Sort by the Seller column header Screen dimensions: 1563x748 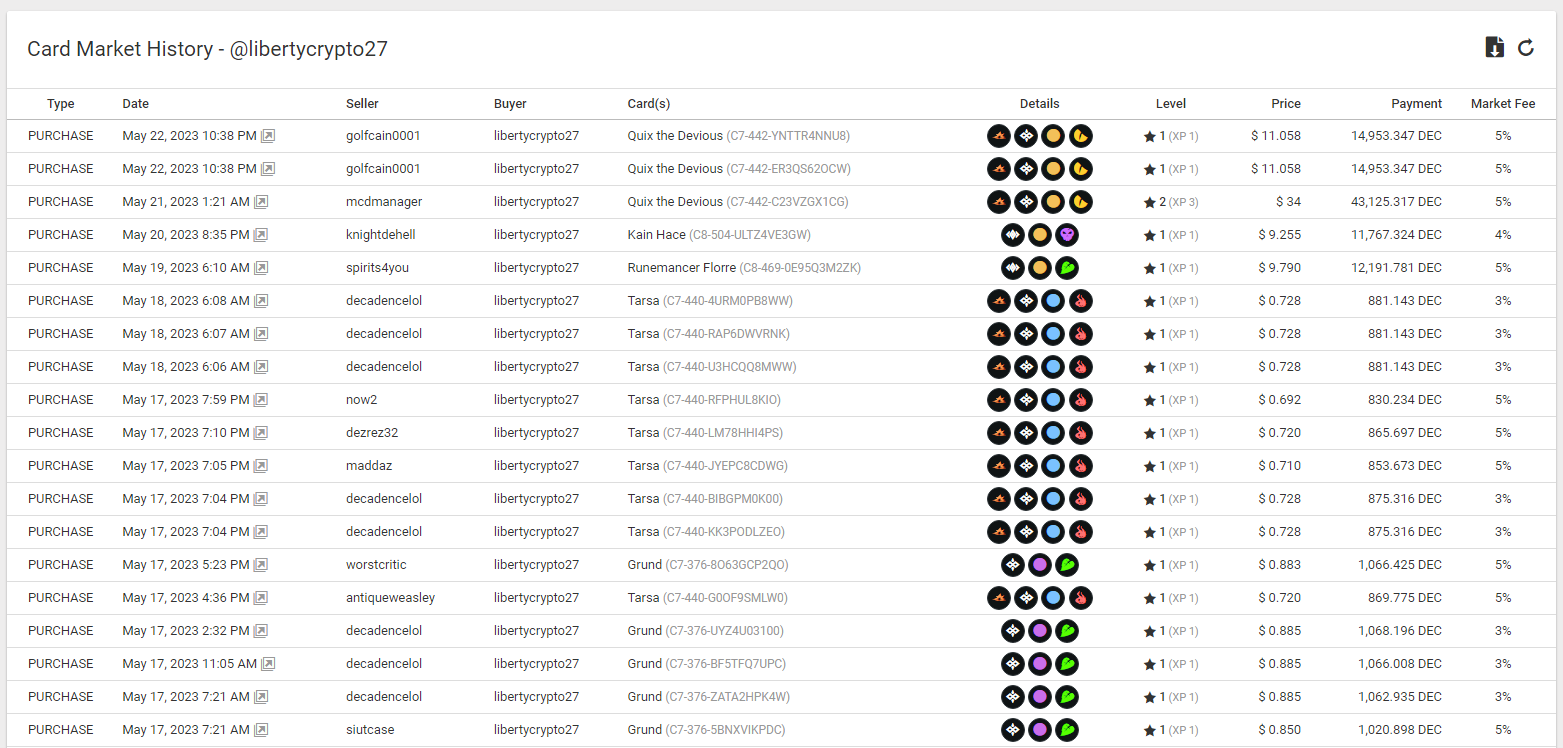[362, 104]
